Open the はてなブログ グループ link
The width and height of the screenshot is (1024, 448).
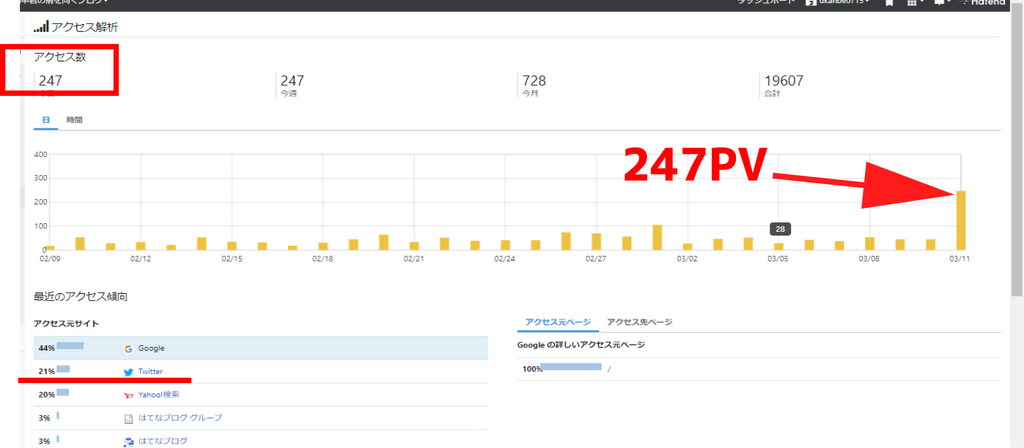click(x=180, y=418)
